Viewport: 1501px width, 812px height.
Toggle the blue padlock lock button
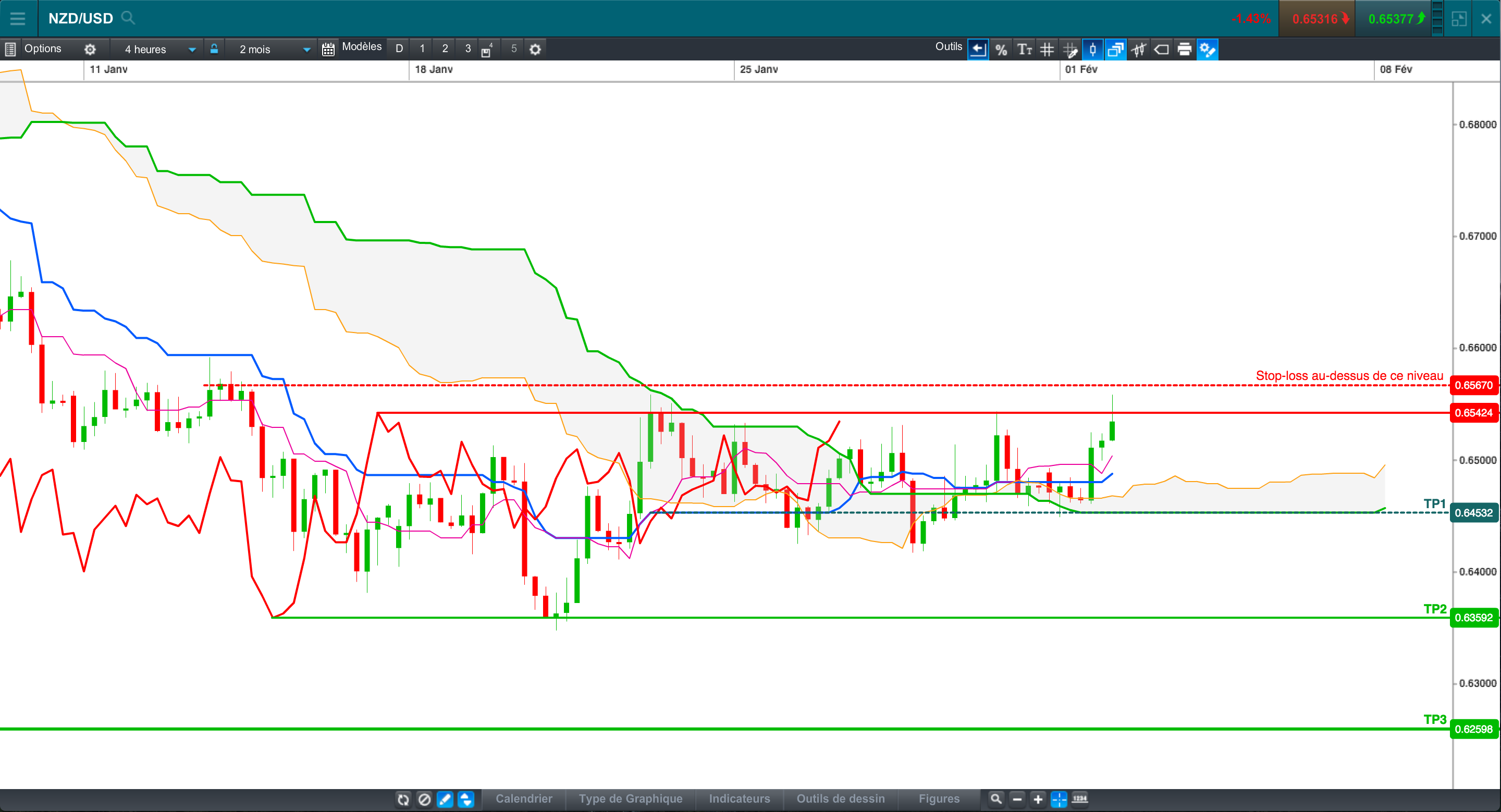pyautogui.click(x=214, y=49)
